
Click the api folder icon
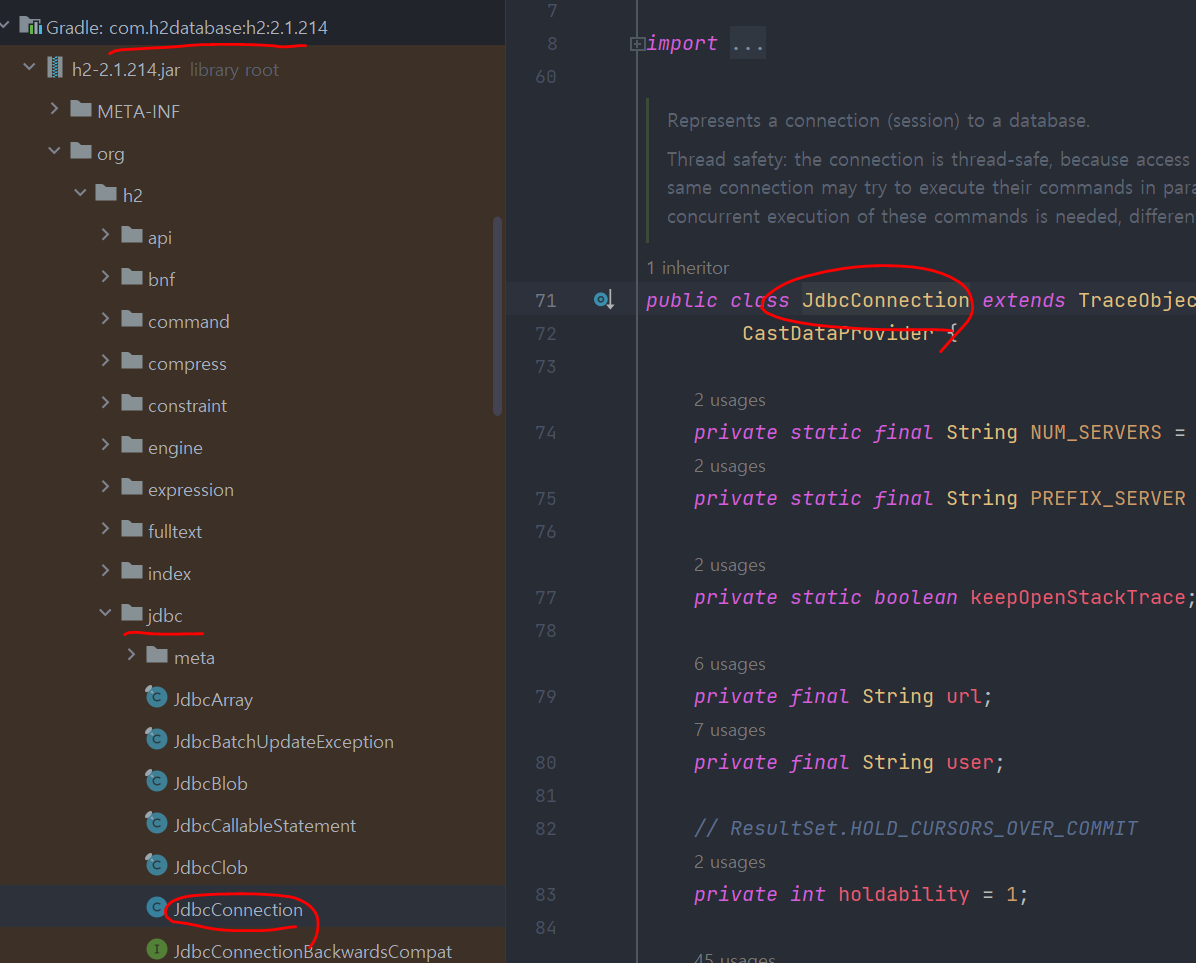[132, 235]
